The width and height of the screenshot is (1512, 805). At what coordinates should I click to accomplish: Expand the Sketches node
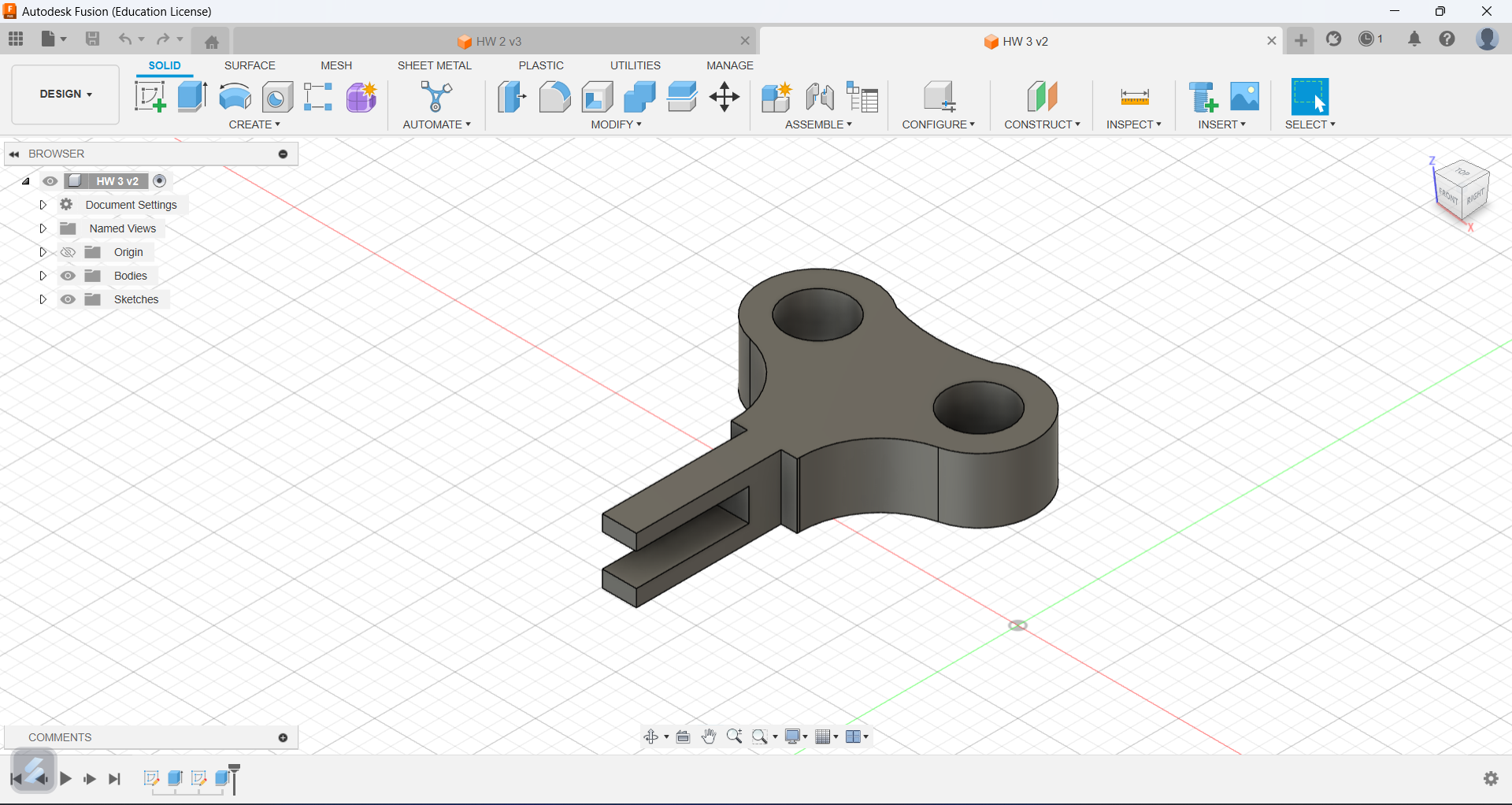[x=43, y=299]
